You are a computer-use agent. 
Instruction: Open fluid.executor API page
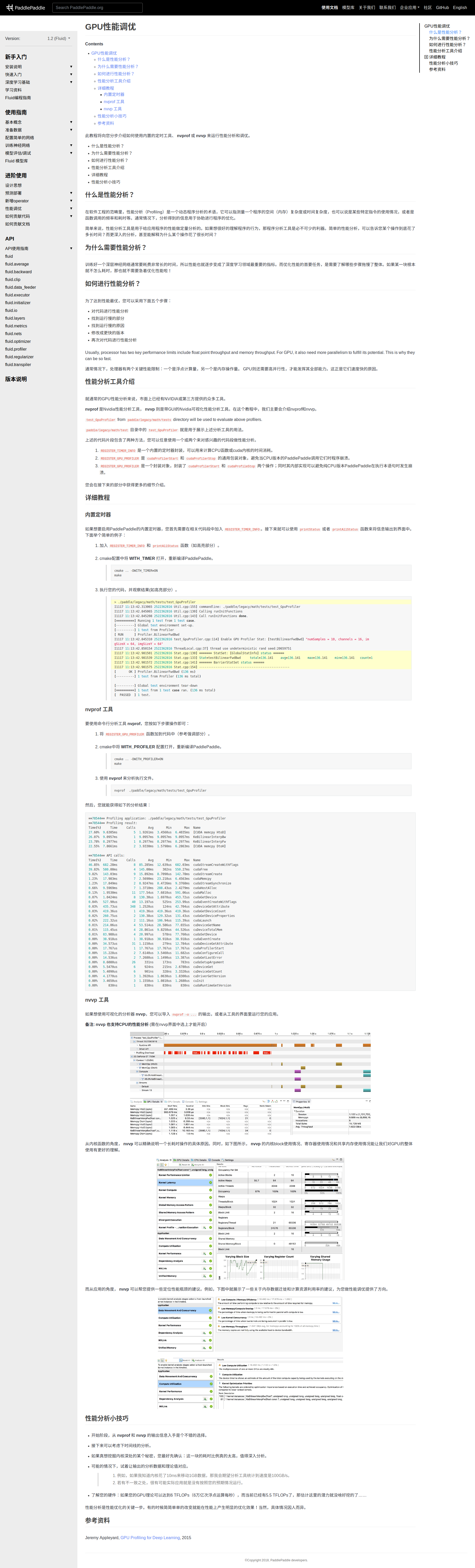(x=18, y=295)
